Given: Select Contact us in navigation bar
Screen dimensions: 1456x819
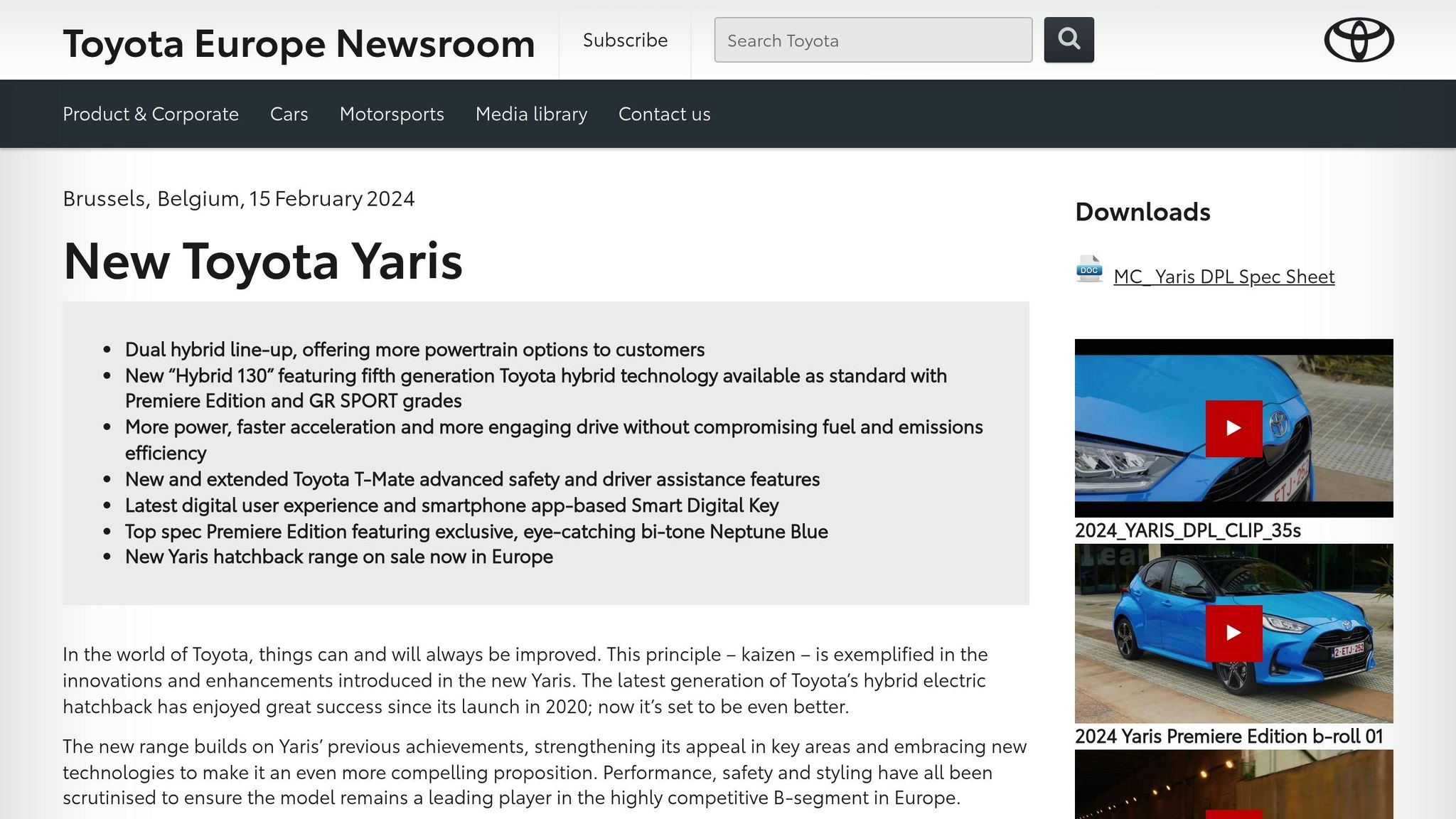Looking at the screenshot, I should click(x=664, y=114).
